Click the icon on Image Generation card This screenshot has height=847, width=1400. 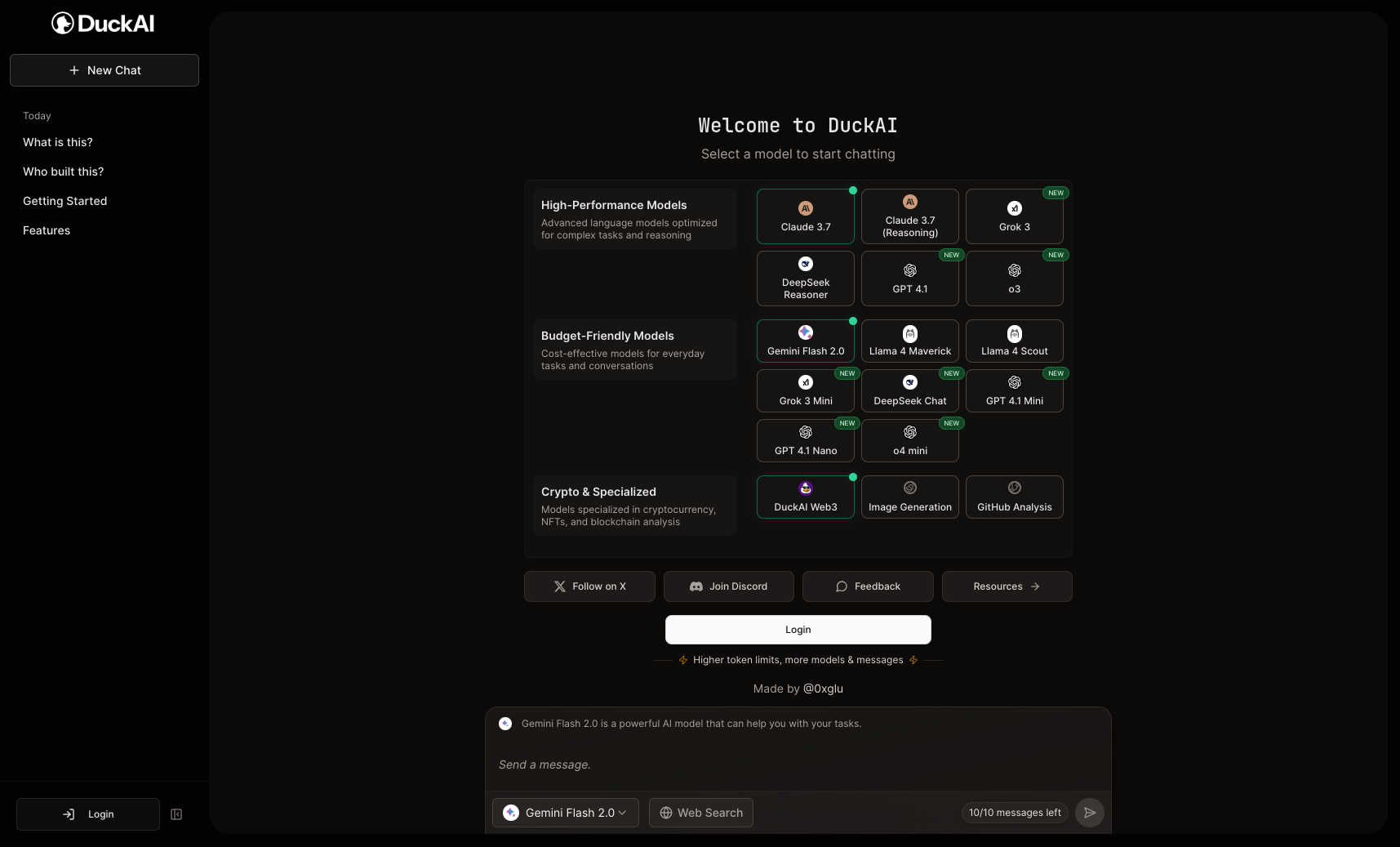(910, 488)
